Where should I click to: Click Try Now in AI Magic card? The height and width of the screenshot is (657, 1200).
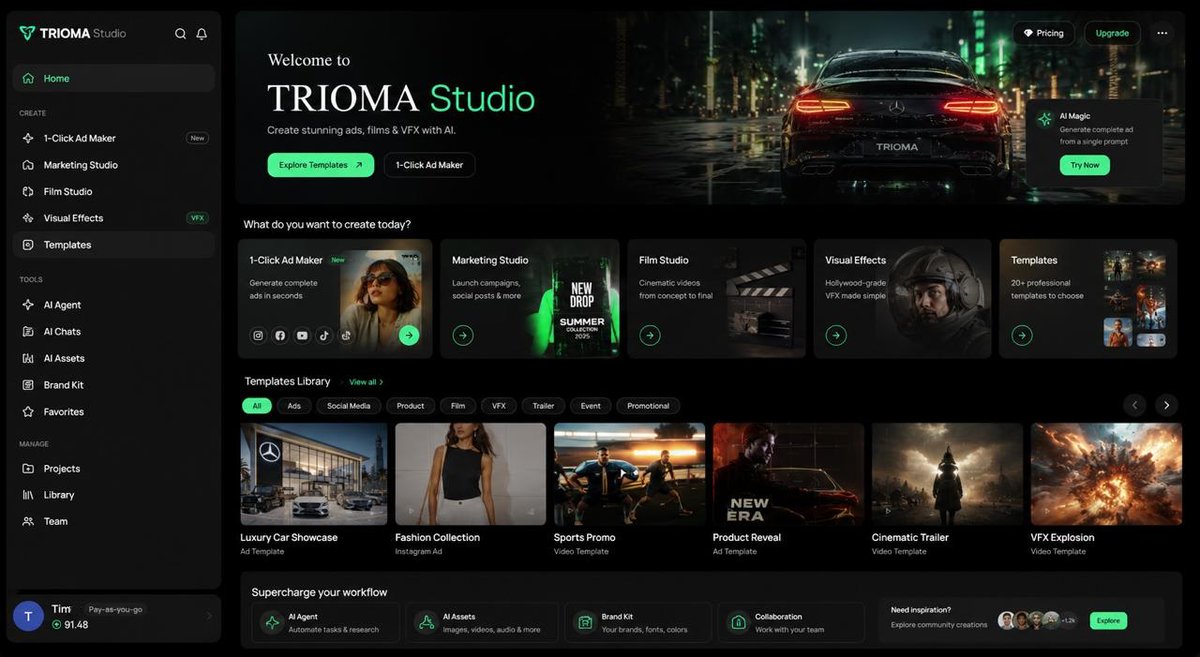(1085, 165)
